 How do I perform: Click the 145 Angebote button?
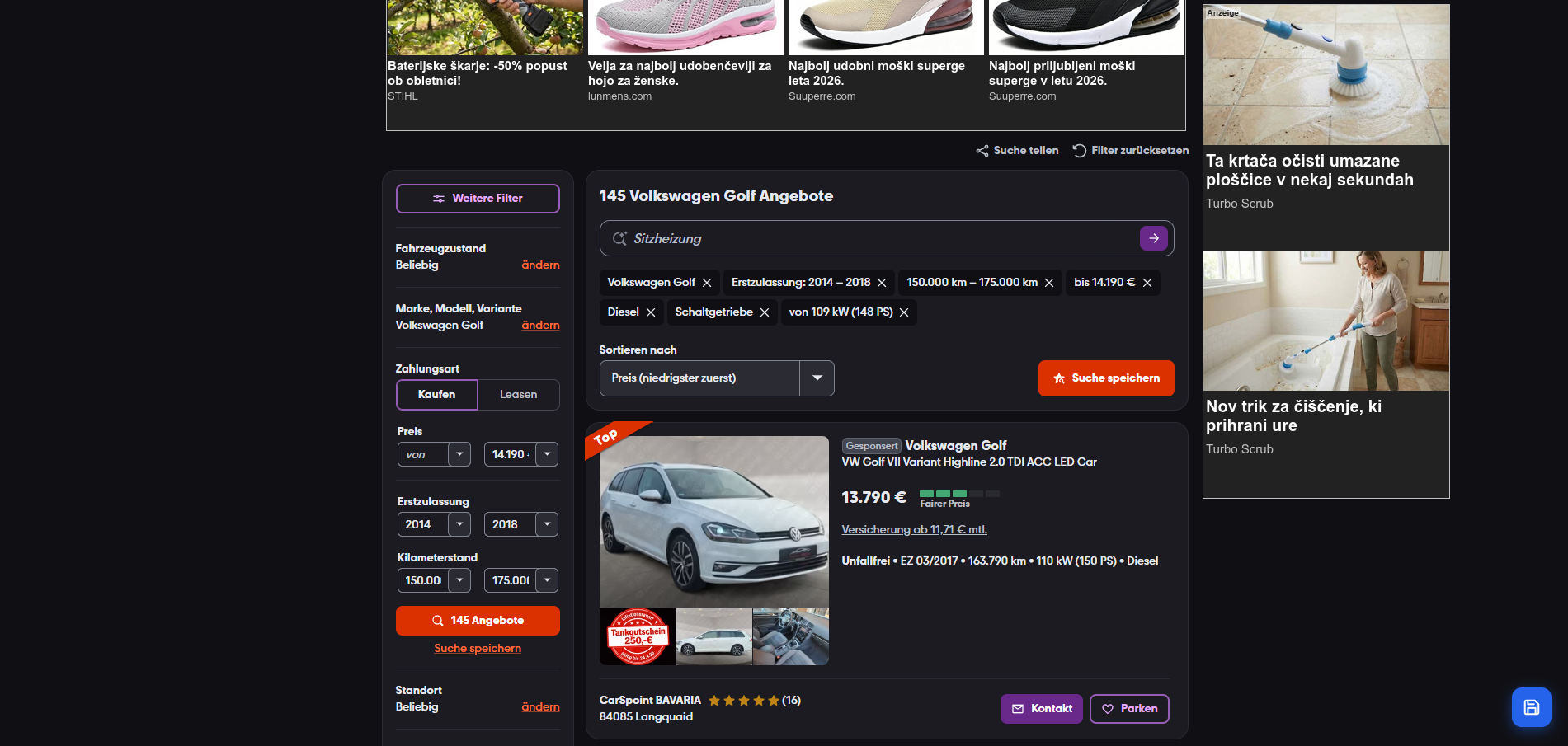tap(478, 620)
